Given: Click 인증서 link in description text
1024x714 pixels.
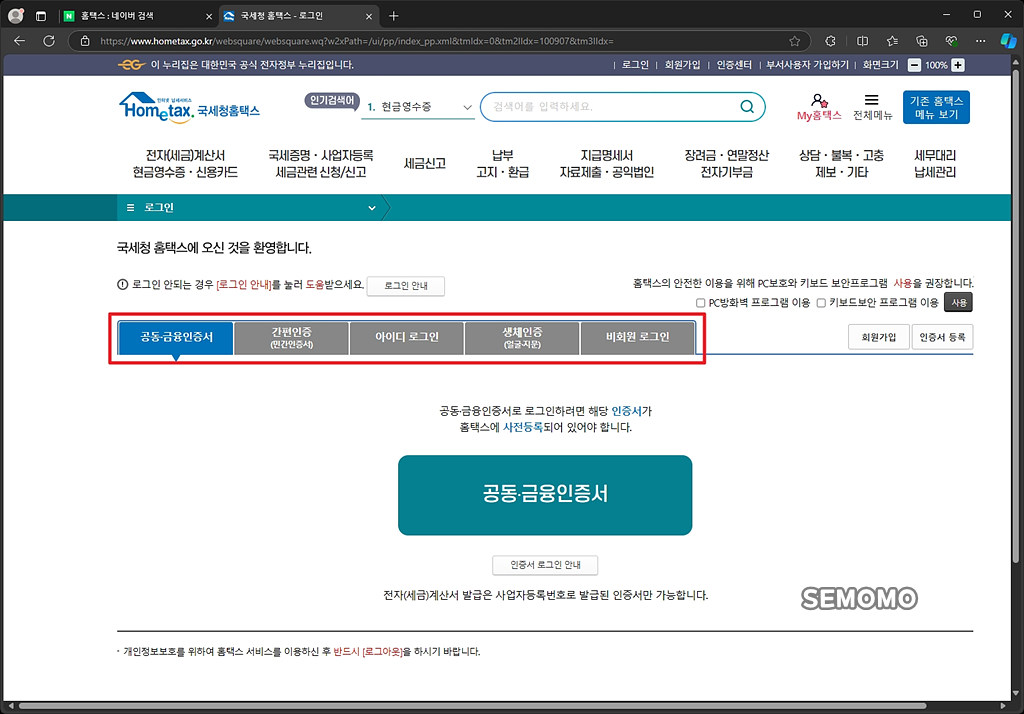Looking at the screenshot, I should point(626,411).
